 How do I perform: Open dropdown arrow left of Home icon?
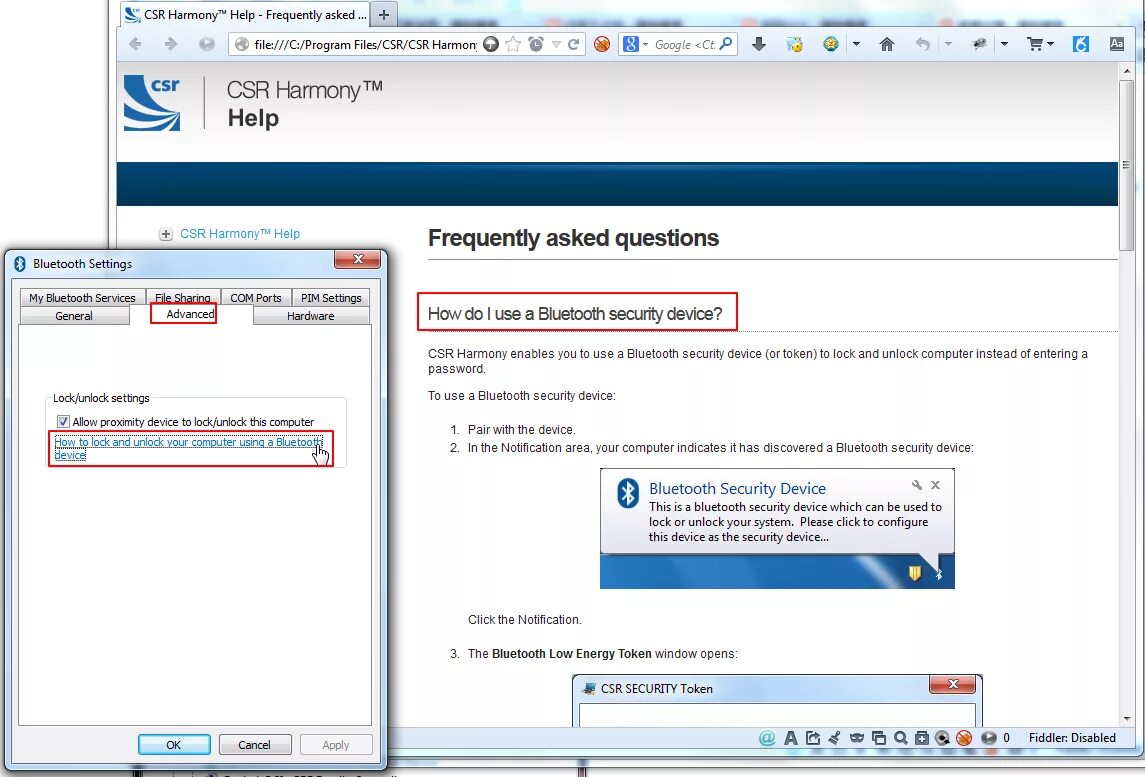click(857, 44)
